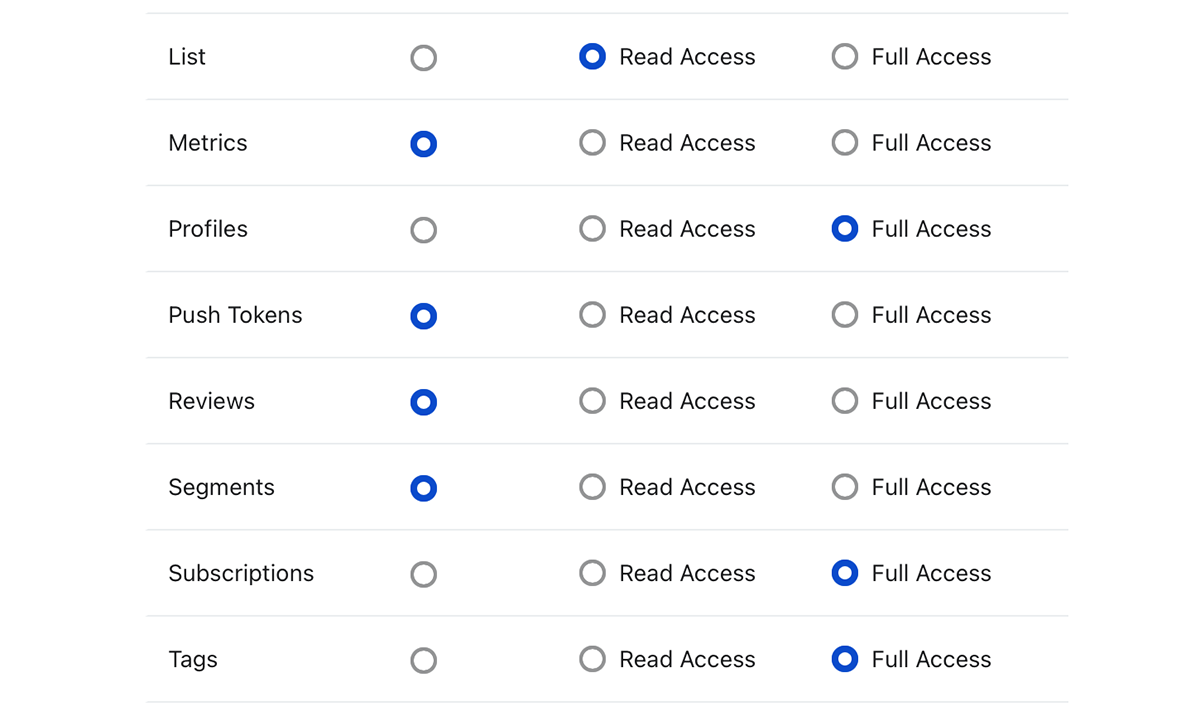Select Read Access for Profiles
Image resolution: width=1200 pixels, height=716 pixels.
pos(593,229)
